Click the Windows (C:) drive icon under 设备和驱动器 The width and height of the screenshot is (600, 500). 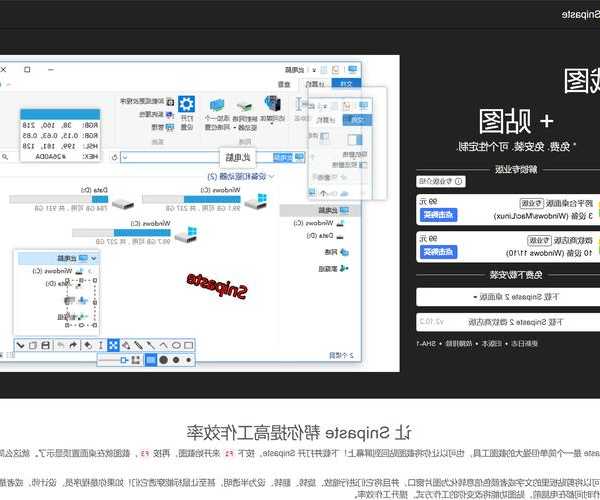point(256,201)
